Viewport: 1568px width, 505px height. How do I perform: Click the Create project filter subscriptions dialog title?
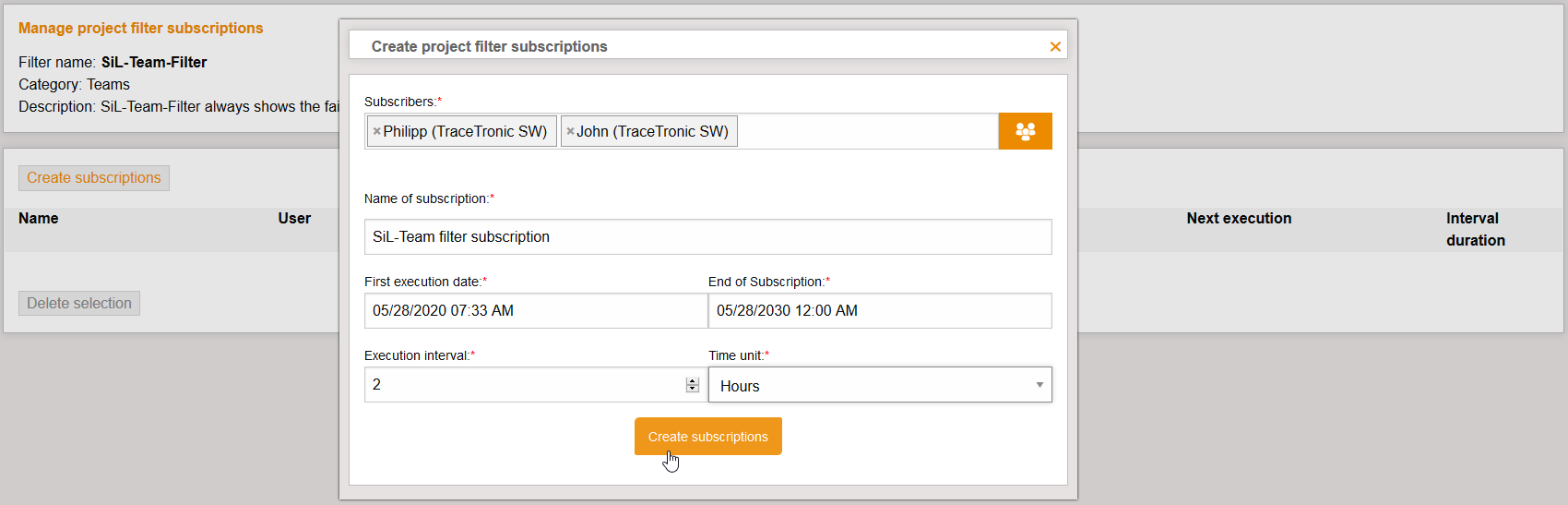(x=490, y=46)
